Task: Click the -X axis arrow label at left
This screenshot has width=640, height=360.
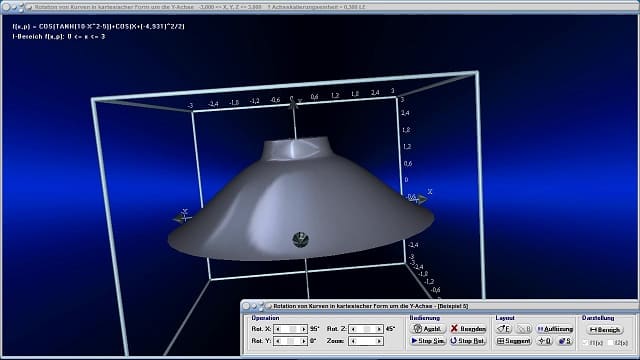Action: pyautogui.click(x=184, y=212)
